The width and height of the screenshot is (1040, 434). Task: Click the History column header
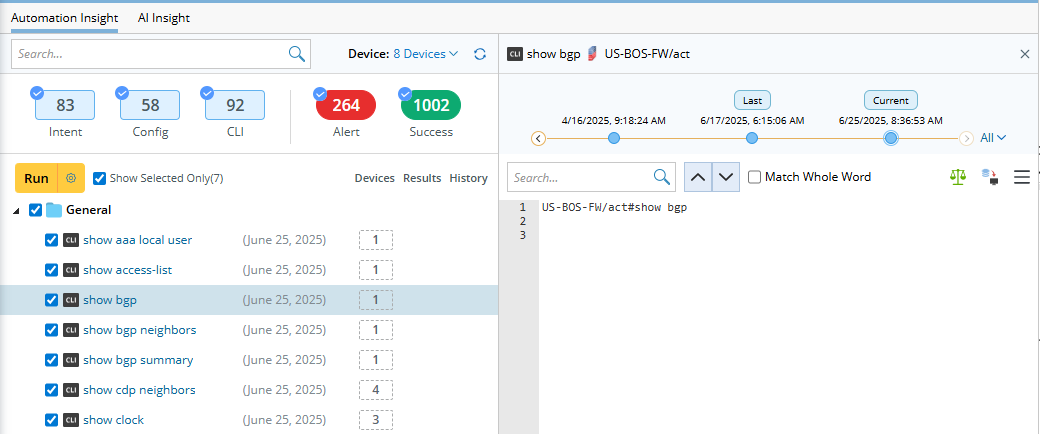[468, 178]
